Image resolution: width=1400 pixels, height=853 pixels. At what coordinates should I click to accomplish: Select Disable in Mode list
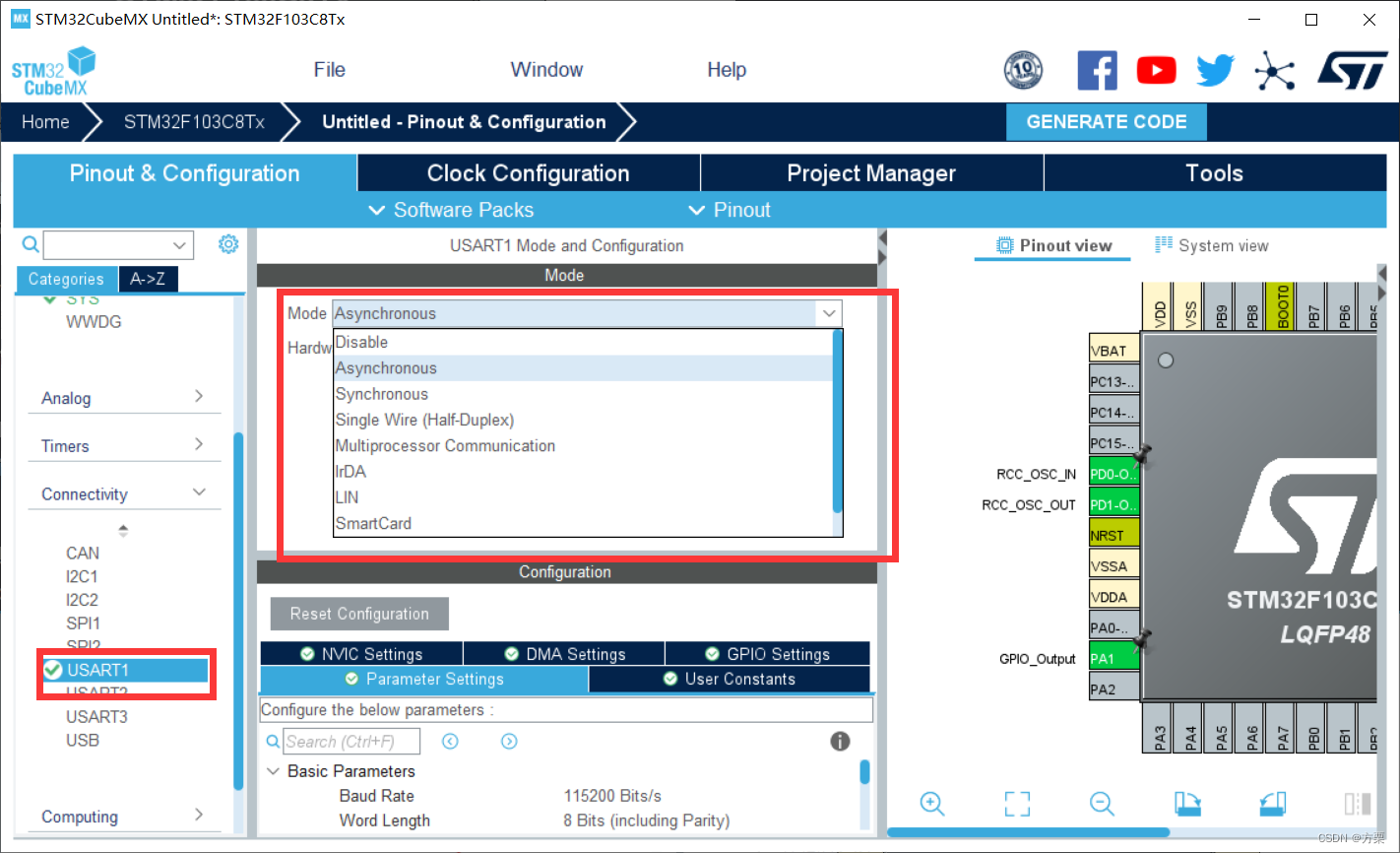point(584,342)
